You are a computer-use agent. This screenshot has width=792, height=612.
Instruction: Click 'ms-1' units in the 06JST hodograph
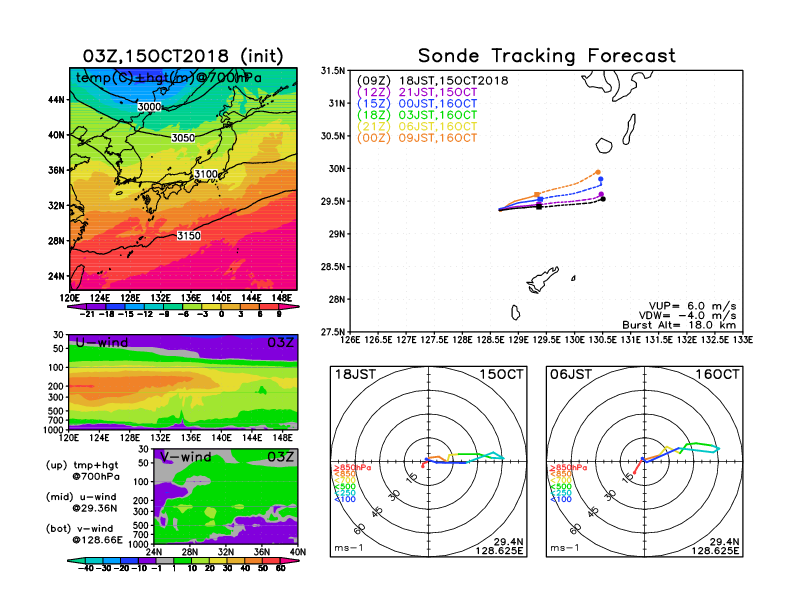point(564,548)
